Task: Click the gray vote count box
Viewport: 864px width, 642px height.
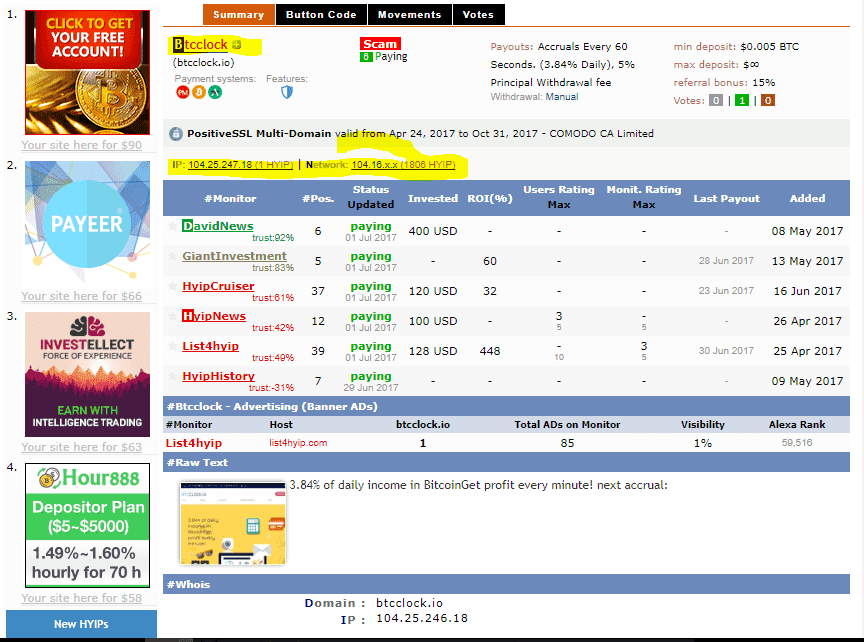Action: pos(716,100)
